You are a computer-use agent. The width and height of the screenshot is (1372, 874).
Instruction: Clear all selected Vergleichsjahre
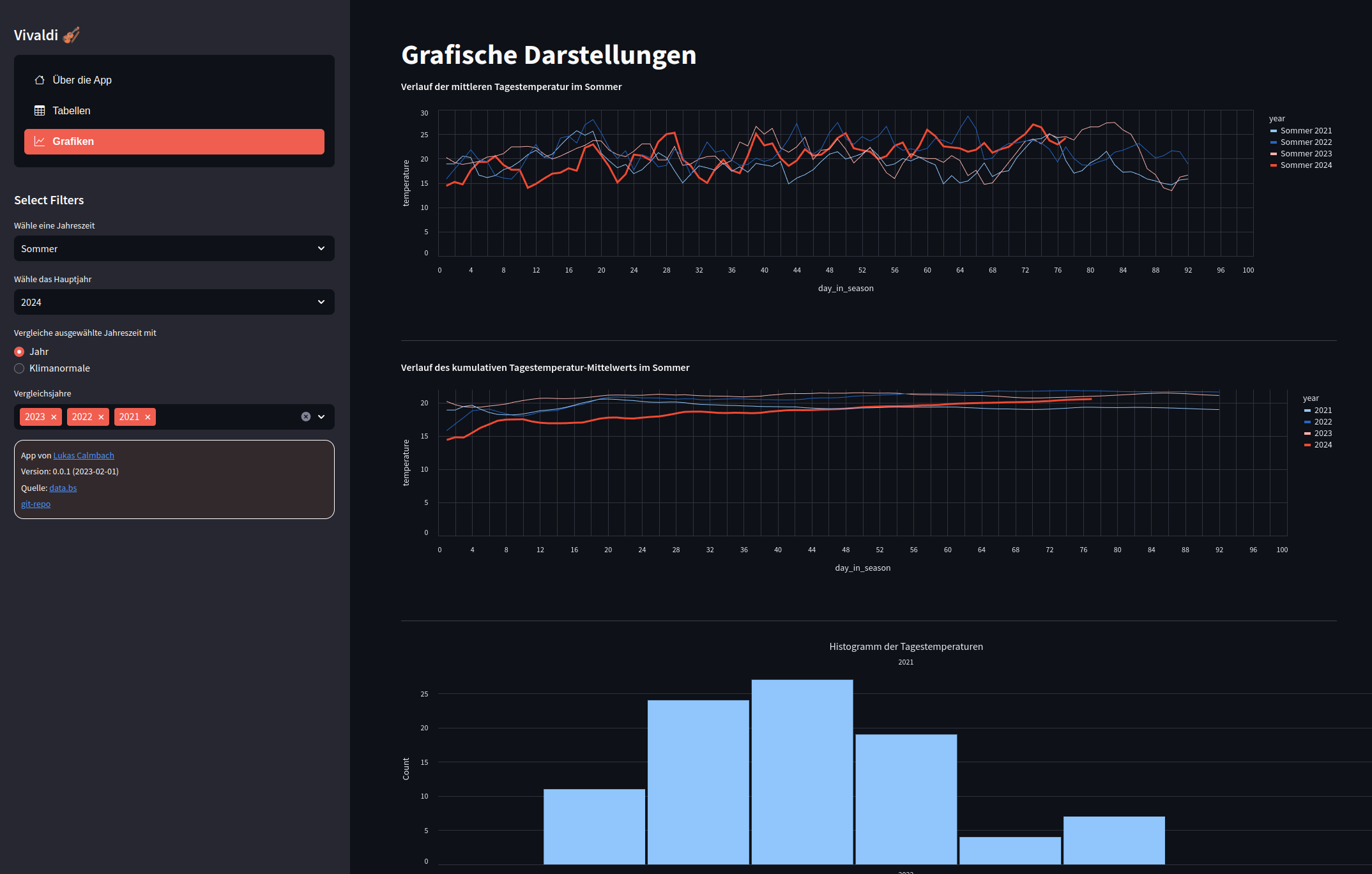[306, 417]
